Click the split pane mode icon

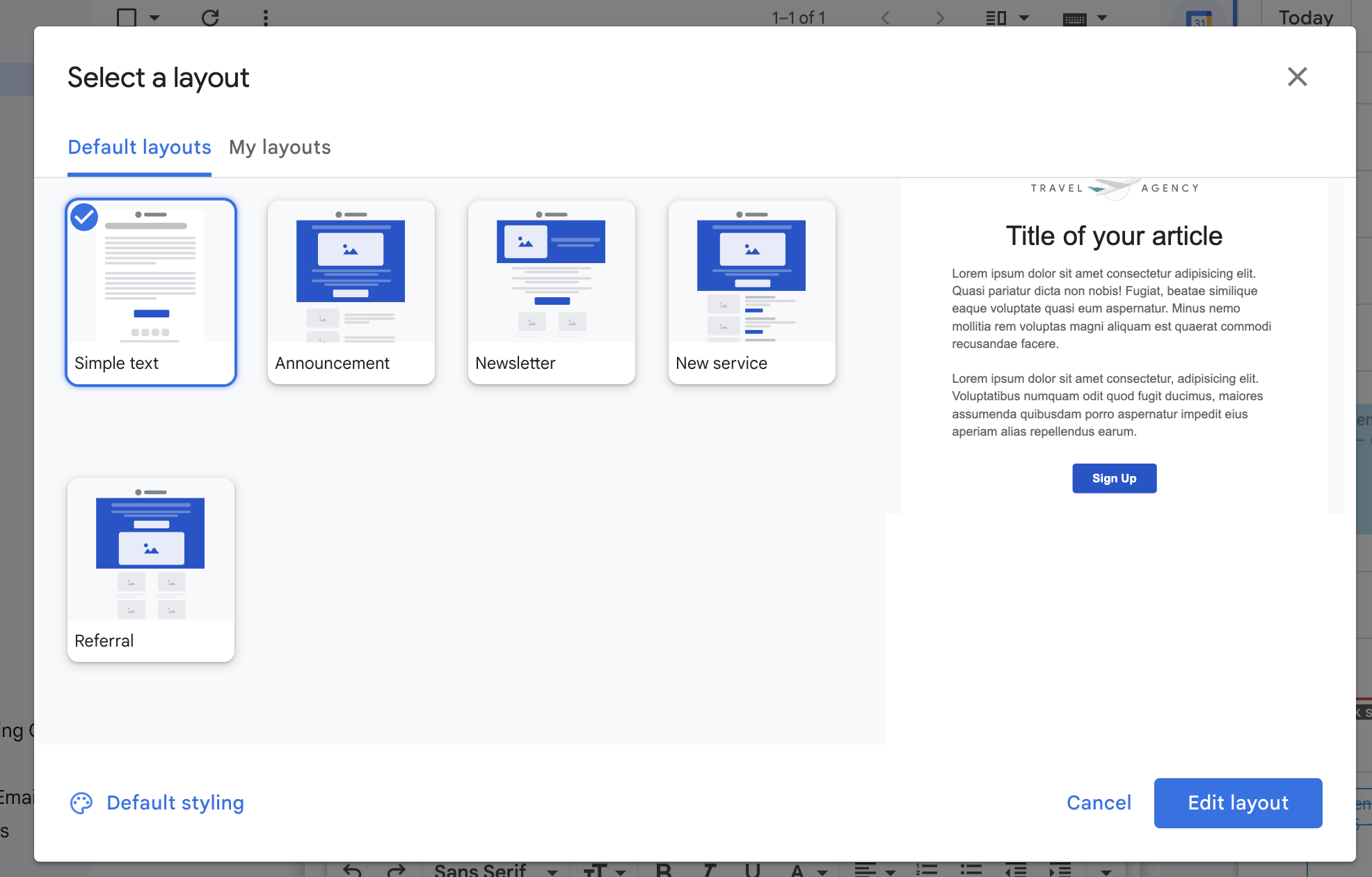click(x=996, y=17)
